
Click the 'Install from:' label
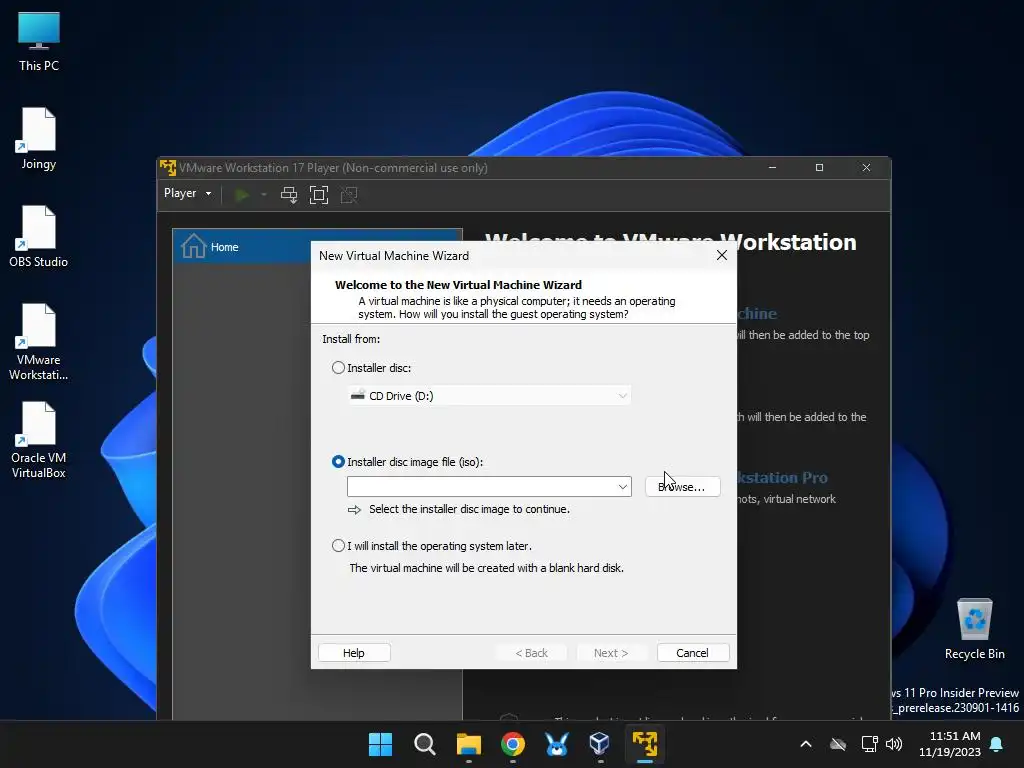[x=351, y=339]
